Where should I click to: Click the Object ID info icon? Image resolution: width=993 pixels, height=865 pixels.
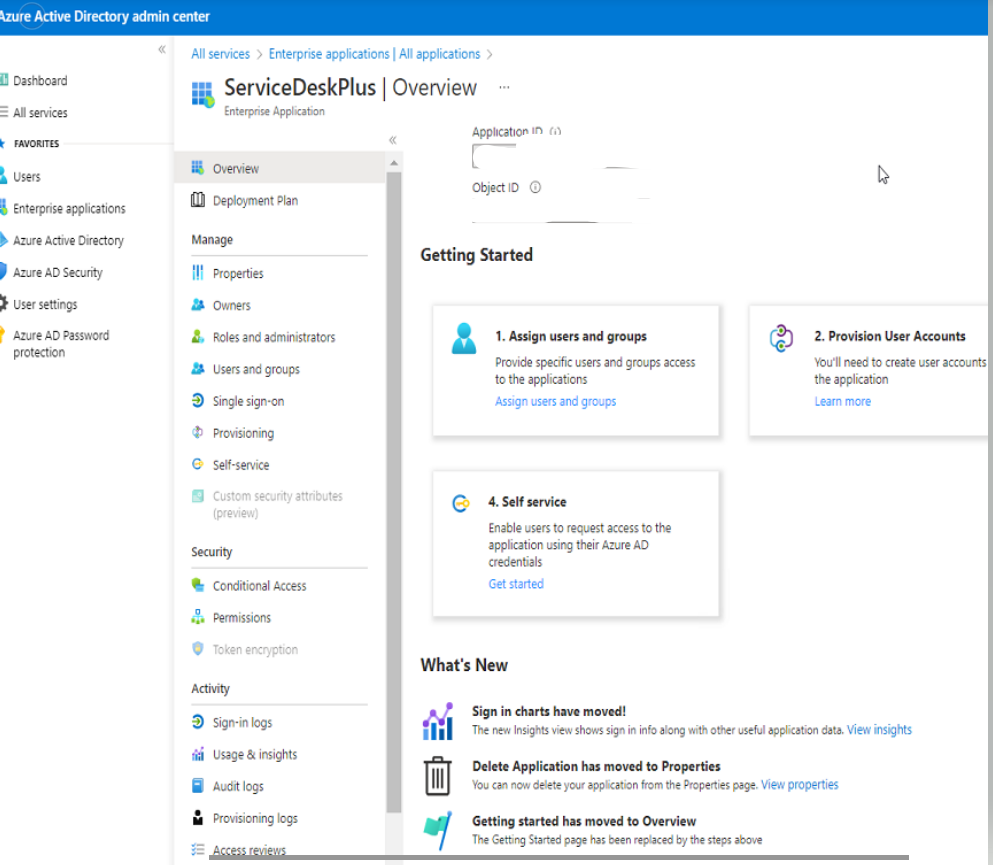click(x=535, y=187)
